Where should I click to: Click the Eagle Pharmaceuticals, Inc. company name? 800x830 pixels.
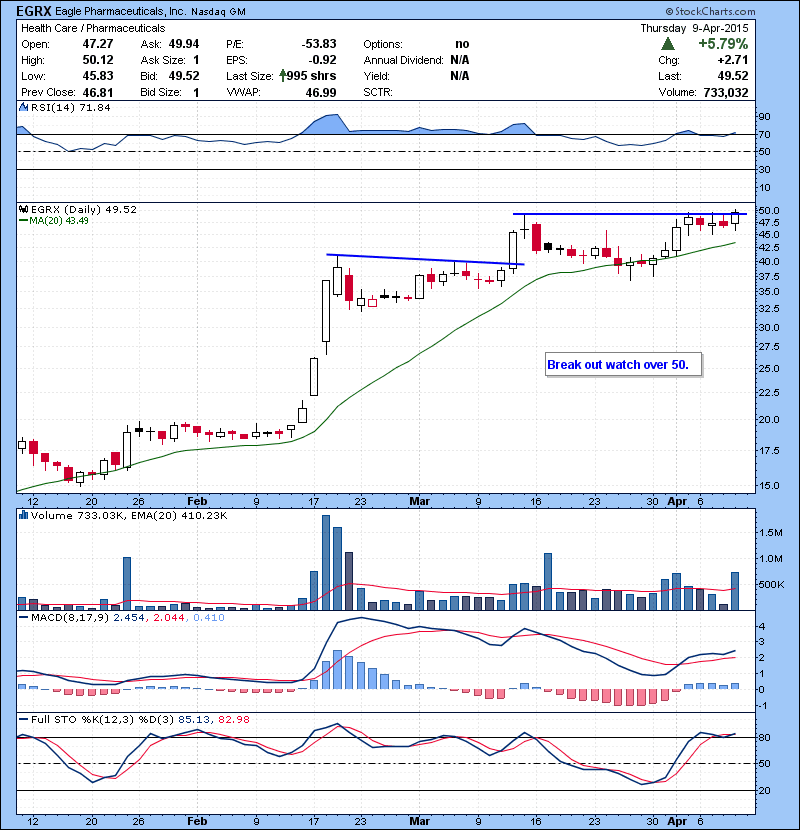click(x=120, y=11)
